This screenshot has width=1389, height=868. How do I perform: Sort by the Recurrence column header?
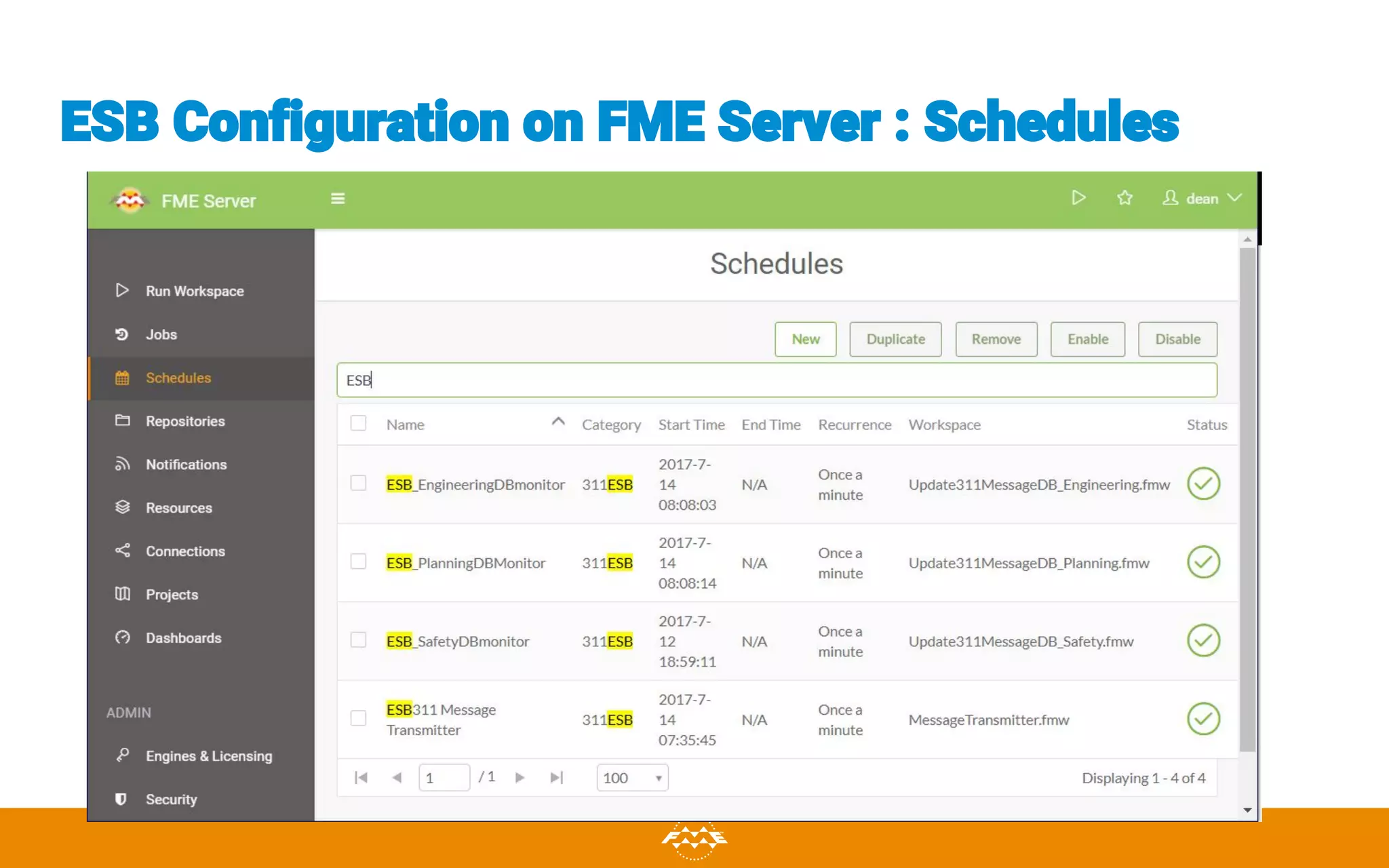point(855,425)
